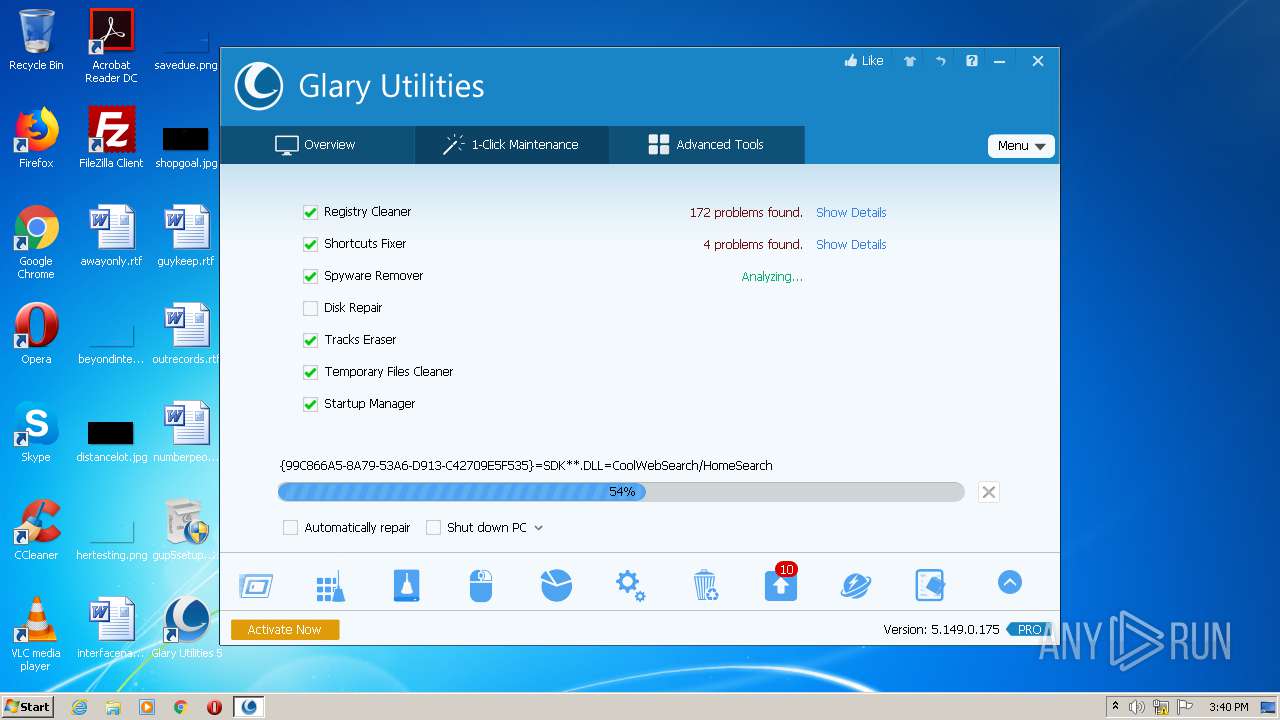The width and height of the screenshot is (1280, 720).
Task: Open the help question mark icon
Action: point(972,61)
